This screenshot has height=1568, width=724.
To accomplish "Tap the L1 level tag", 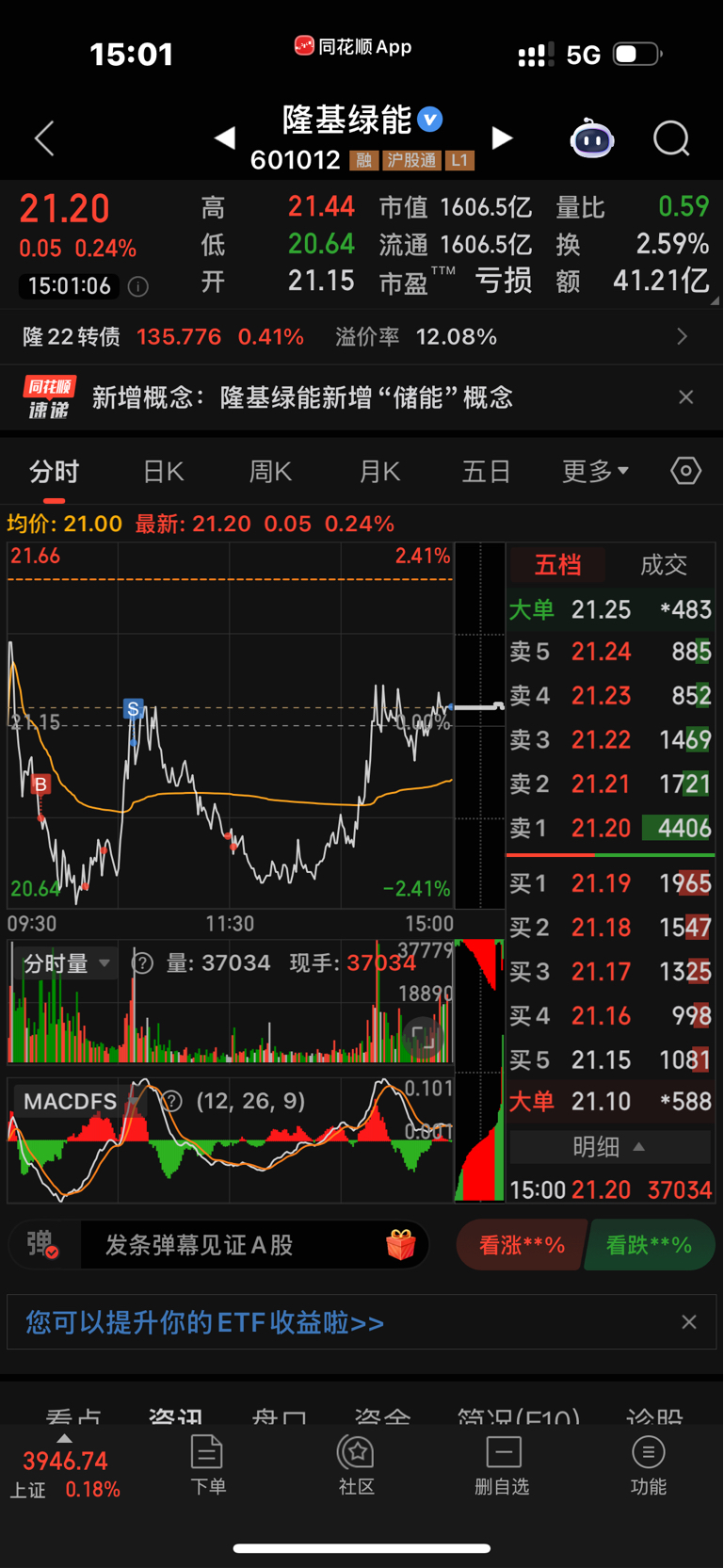I will pyautogui.click(x=459, y=161).
